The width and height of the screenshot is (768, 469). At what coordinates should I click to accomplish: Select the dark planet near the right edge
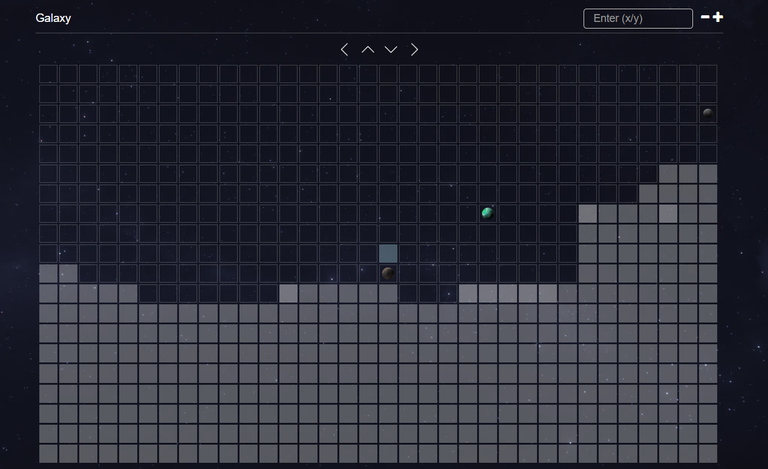708,114
